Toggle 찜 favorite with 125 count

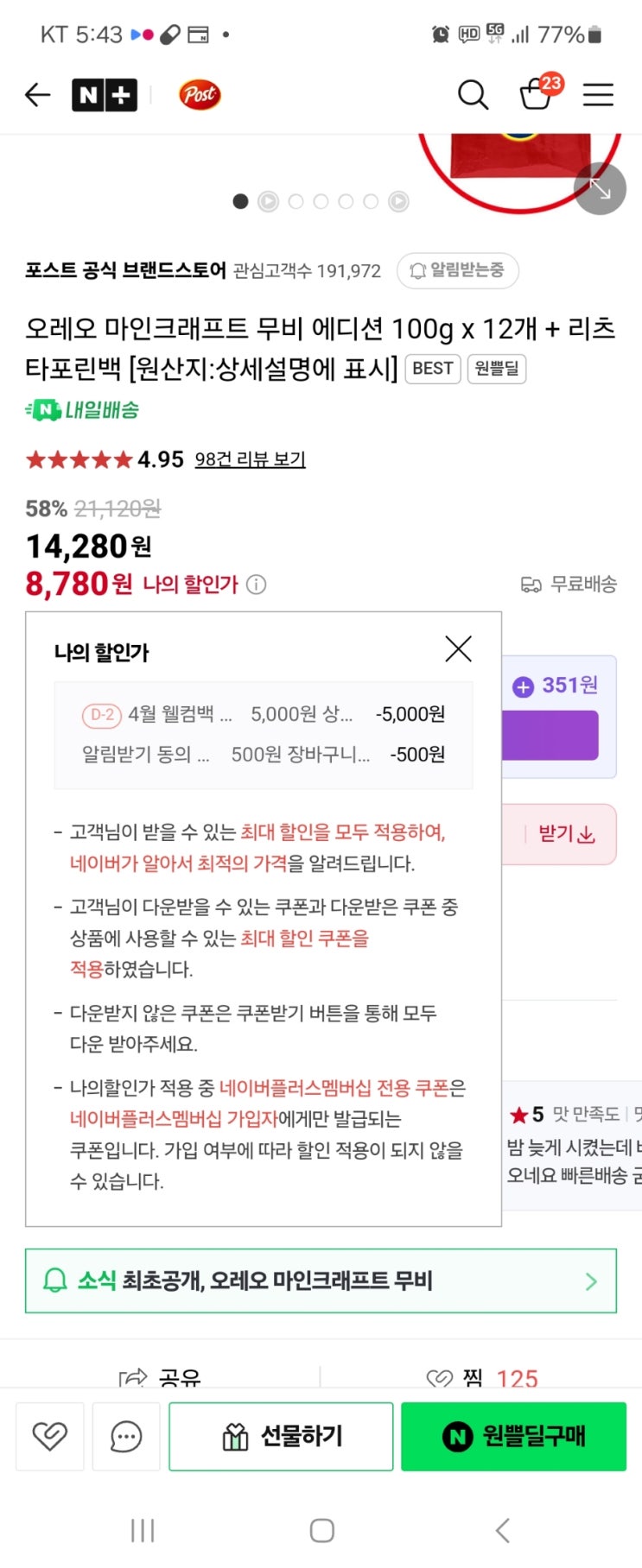[482, 1377]
